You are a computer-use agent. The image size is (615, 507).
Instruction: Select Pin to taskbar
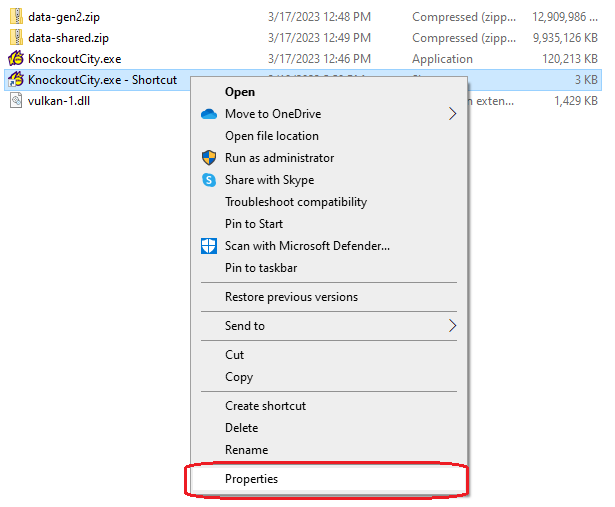261,268
